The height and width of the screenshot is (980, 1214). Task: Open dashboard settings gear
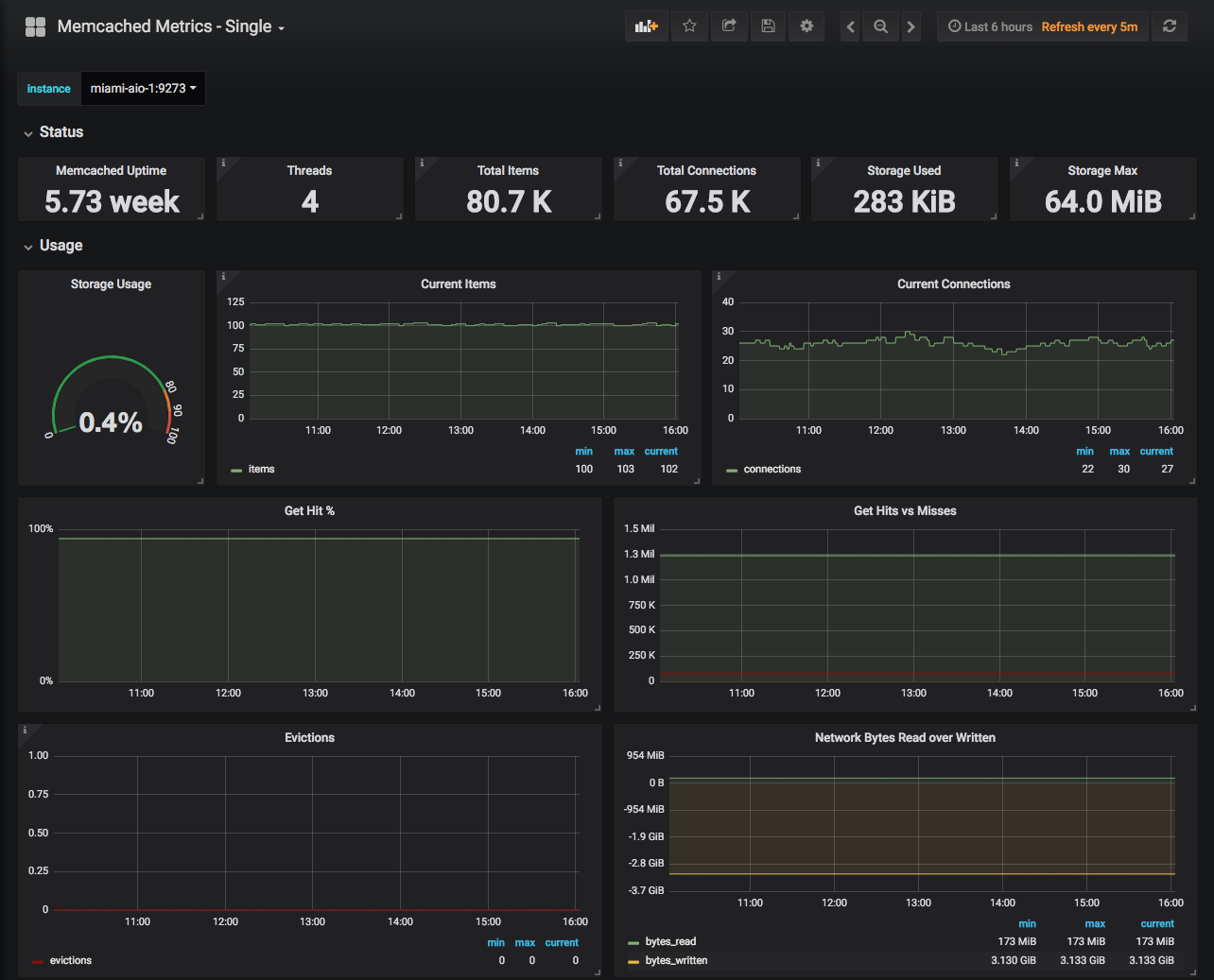coord(806,26)
